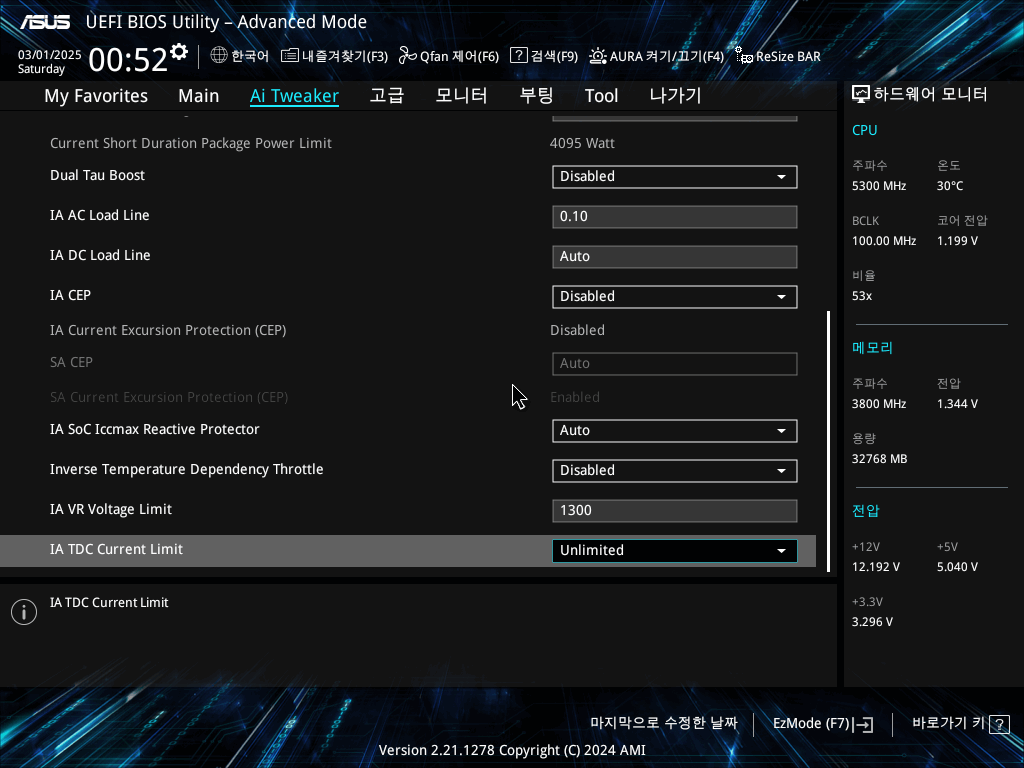
Task: Open the 고급 (Advanced) tab
Action: point(387,96)
